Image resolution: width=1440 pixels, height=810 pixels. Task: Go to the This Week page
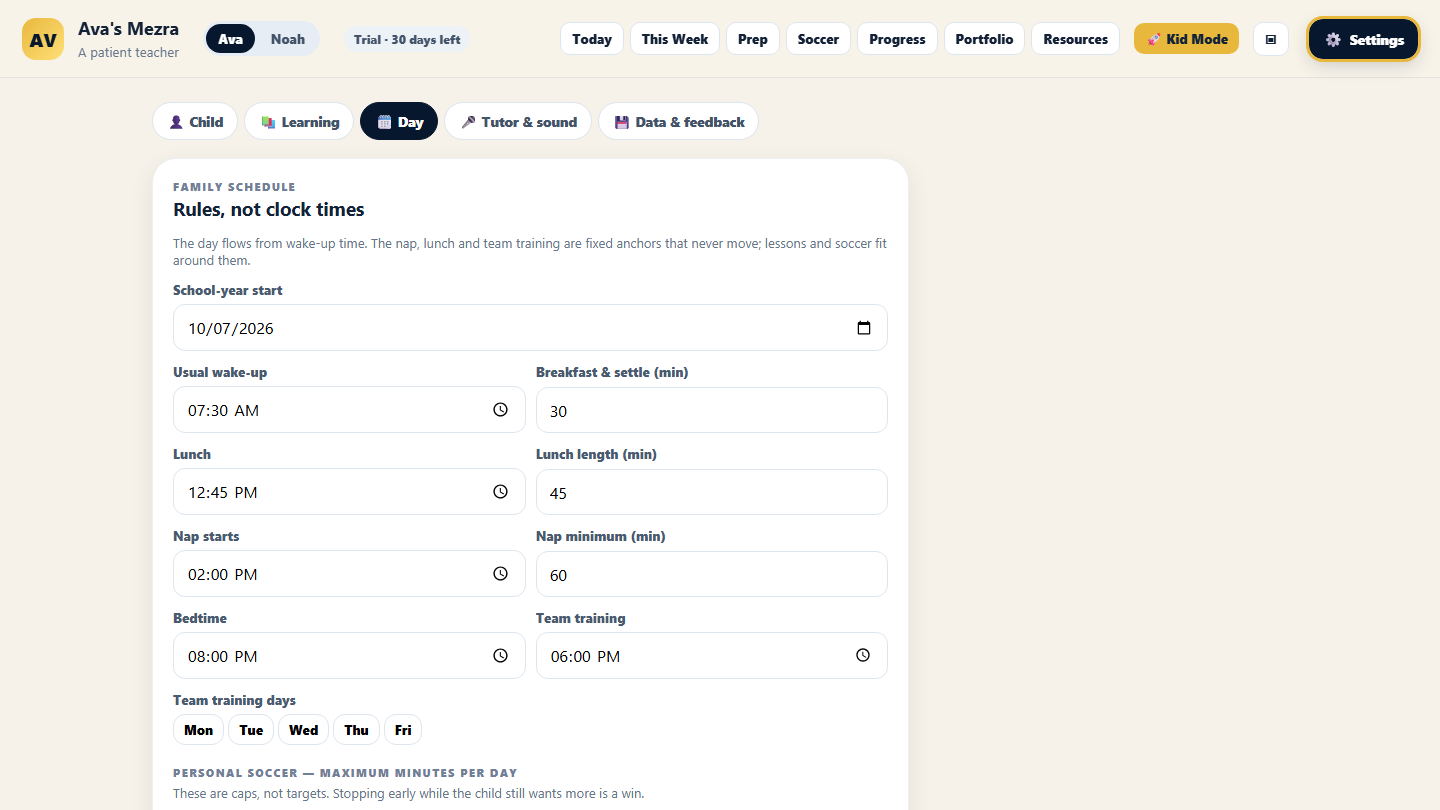point(675,39)
